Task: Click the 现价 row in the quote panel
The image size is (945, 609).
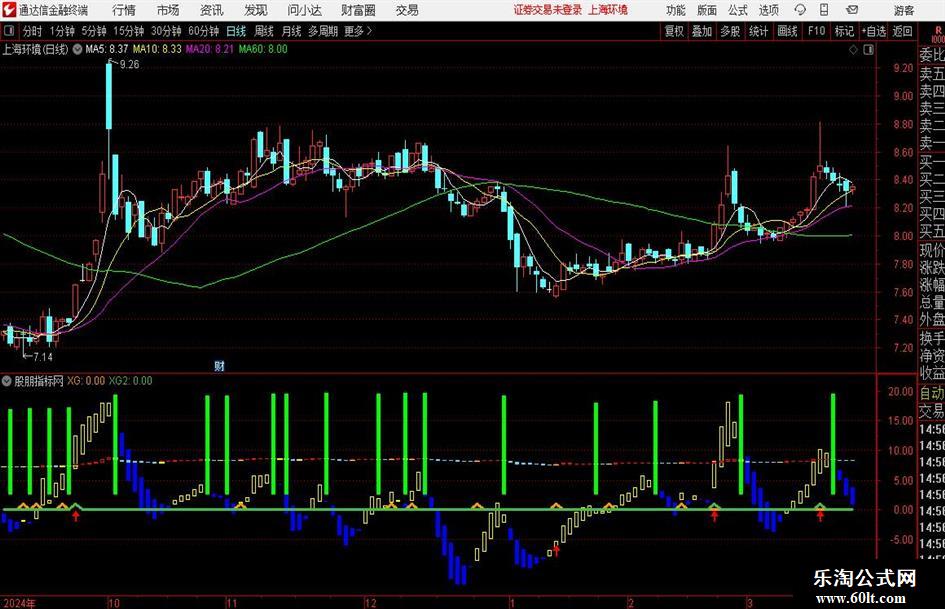Action: pos(932,250)
